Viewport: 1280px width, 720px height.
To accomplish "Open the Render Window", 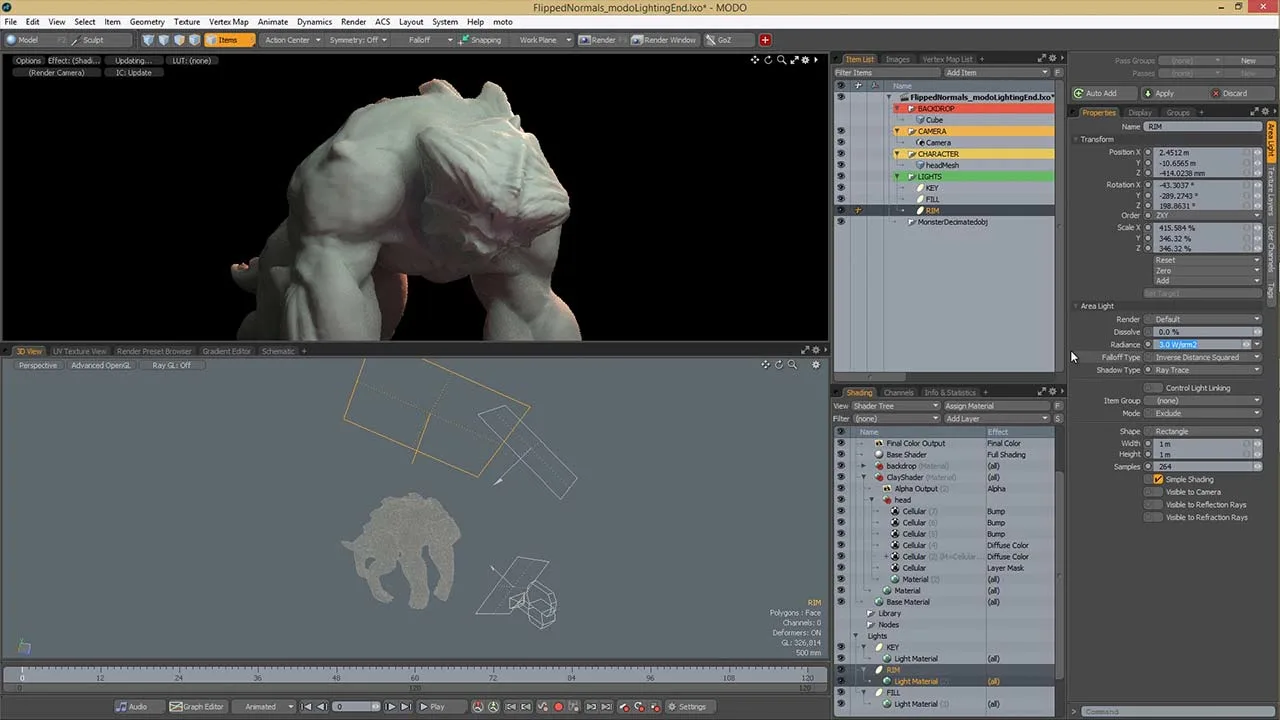I will [x=663, y=40].
